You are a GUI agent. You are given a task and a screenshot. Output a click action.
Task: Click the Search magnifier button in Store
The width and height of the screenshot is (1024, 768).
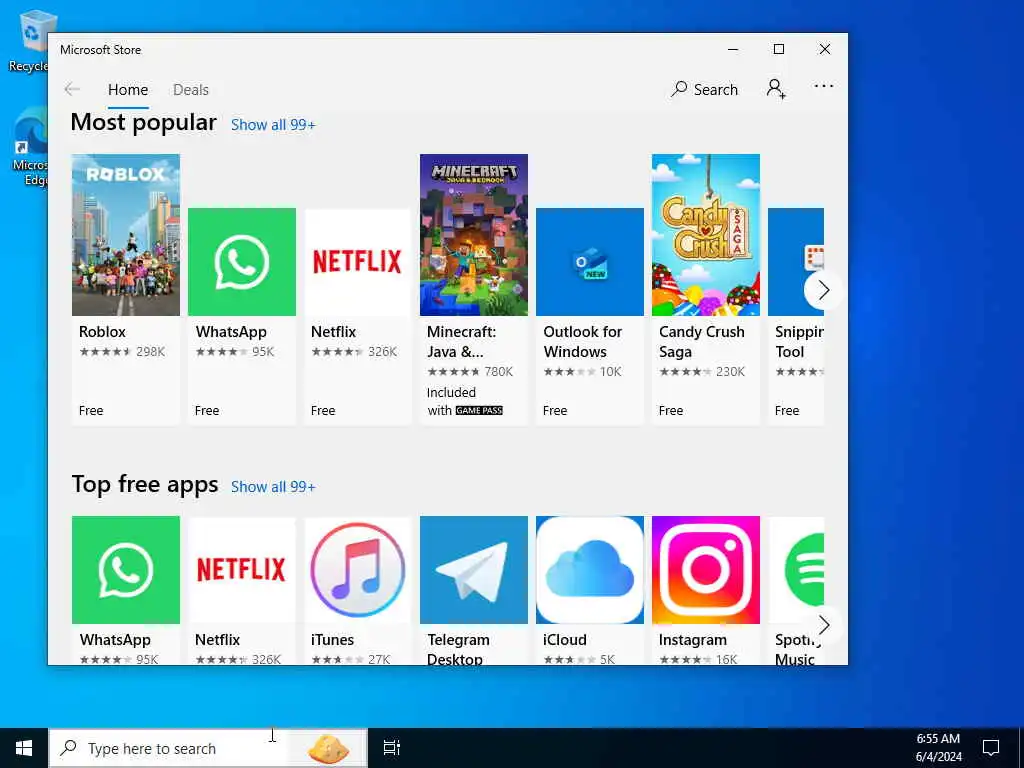pyautogui.click(x=704, y=89)
